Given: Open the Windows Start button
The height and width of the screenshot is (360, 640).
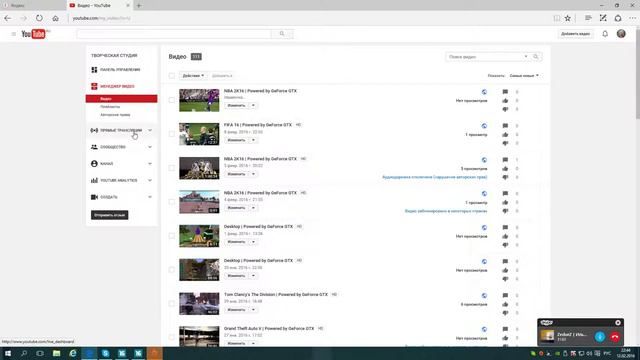Looking at the screenshot, I should 8,353.
